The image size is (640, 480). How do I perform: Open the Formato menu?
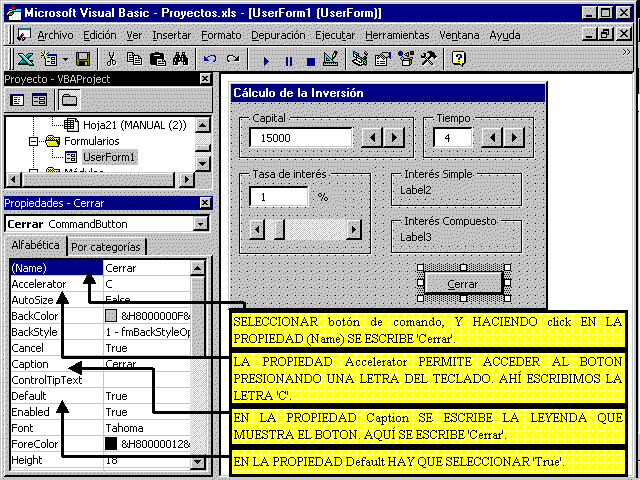coord(221,36)
